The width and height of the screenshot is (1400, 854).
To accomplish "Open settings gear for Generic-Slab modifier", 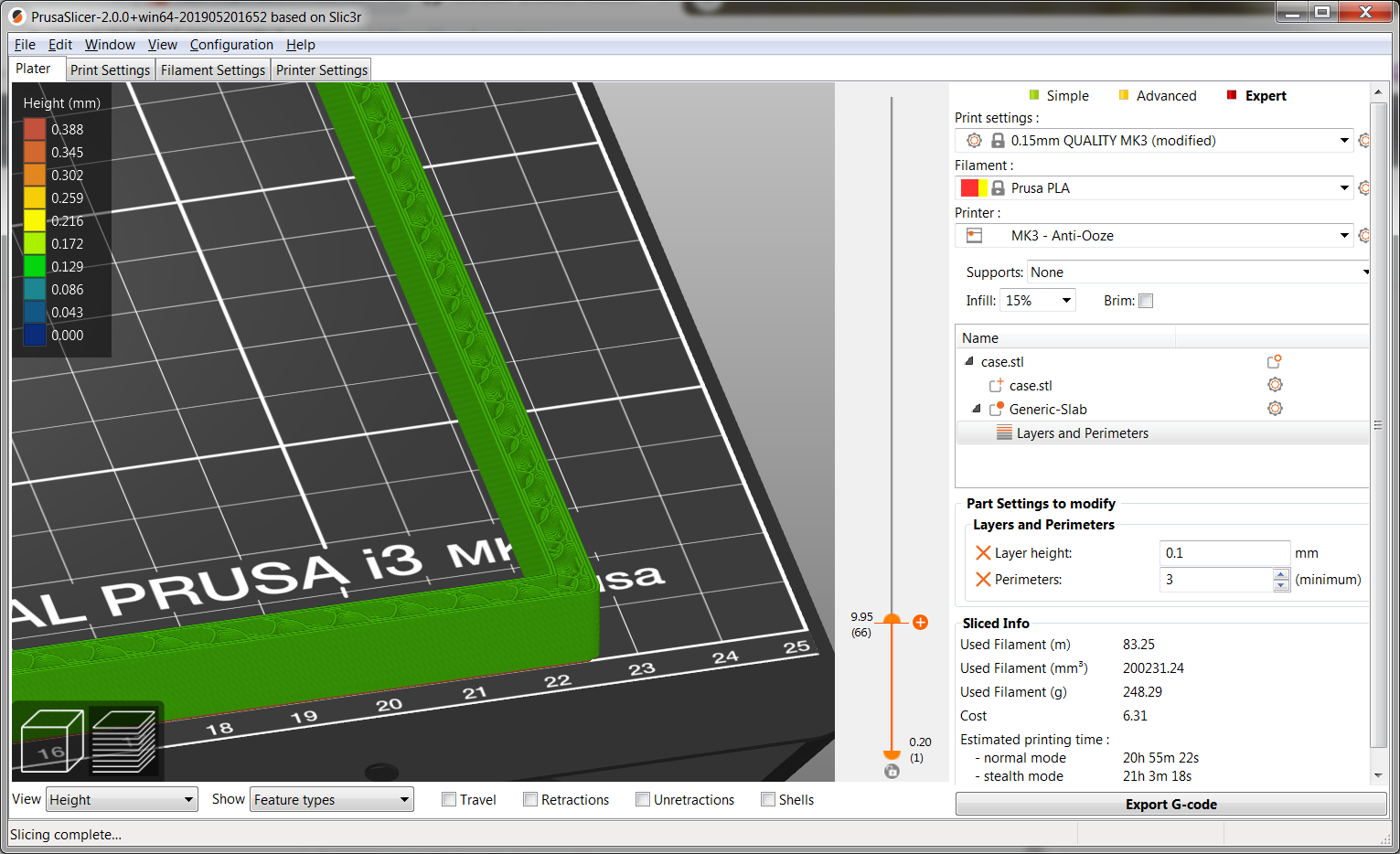I will pos(1275,408).
